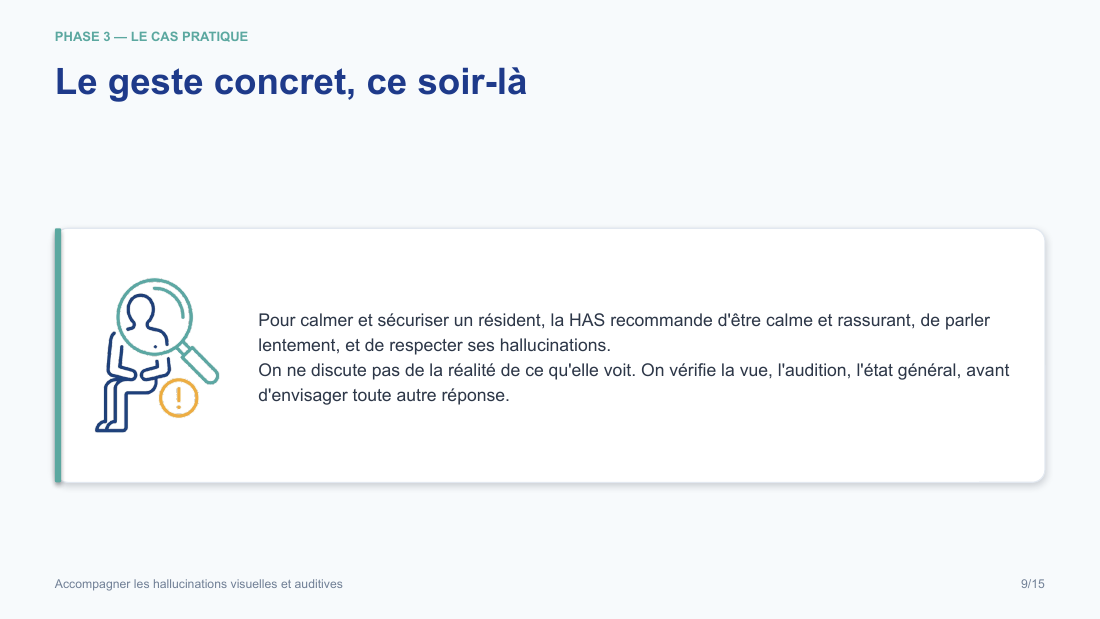Click the magnifying glass lens icon
Viewport: 1100px width, 619px height.
[154, 317]
